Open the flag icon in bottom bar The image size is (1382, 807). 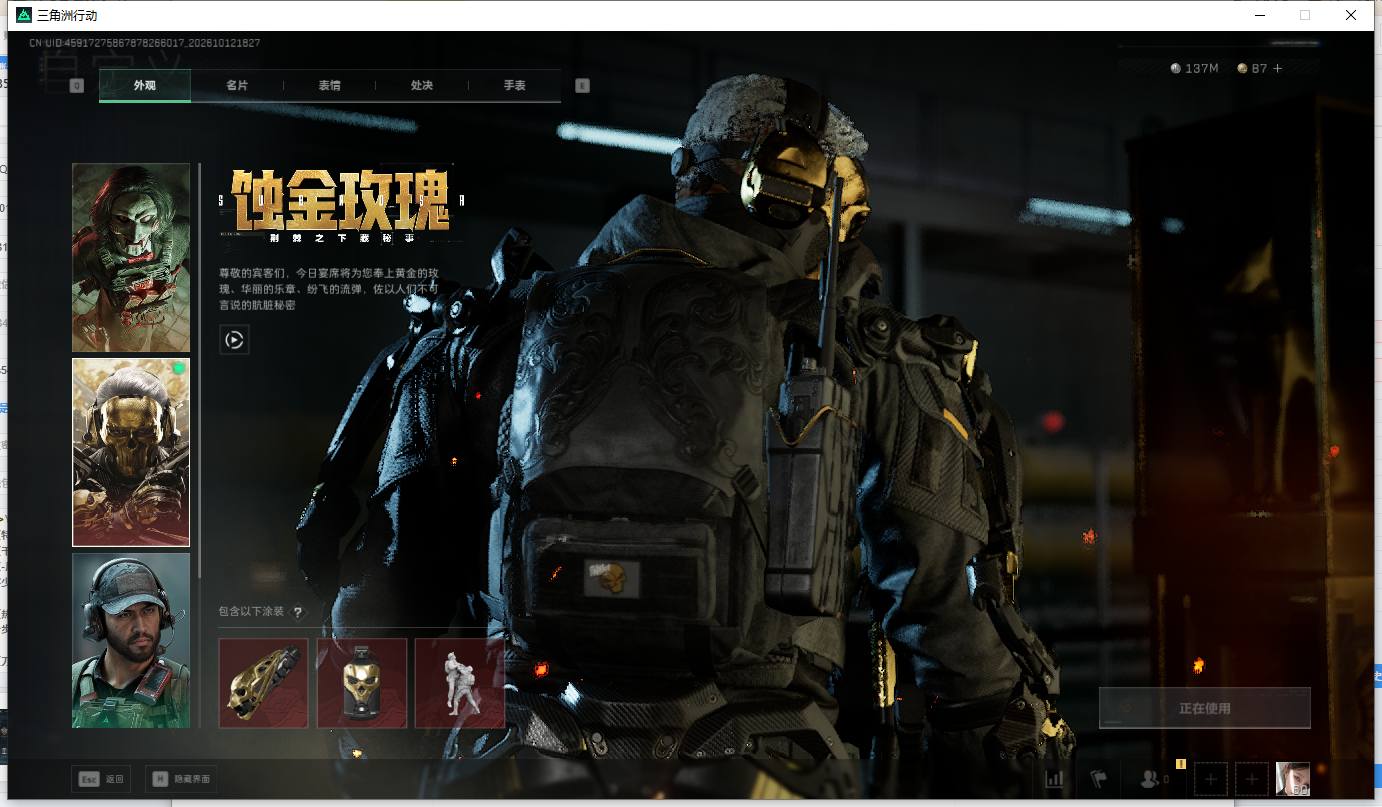[1098, 778]
